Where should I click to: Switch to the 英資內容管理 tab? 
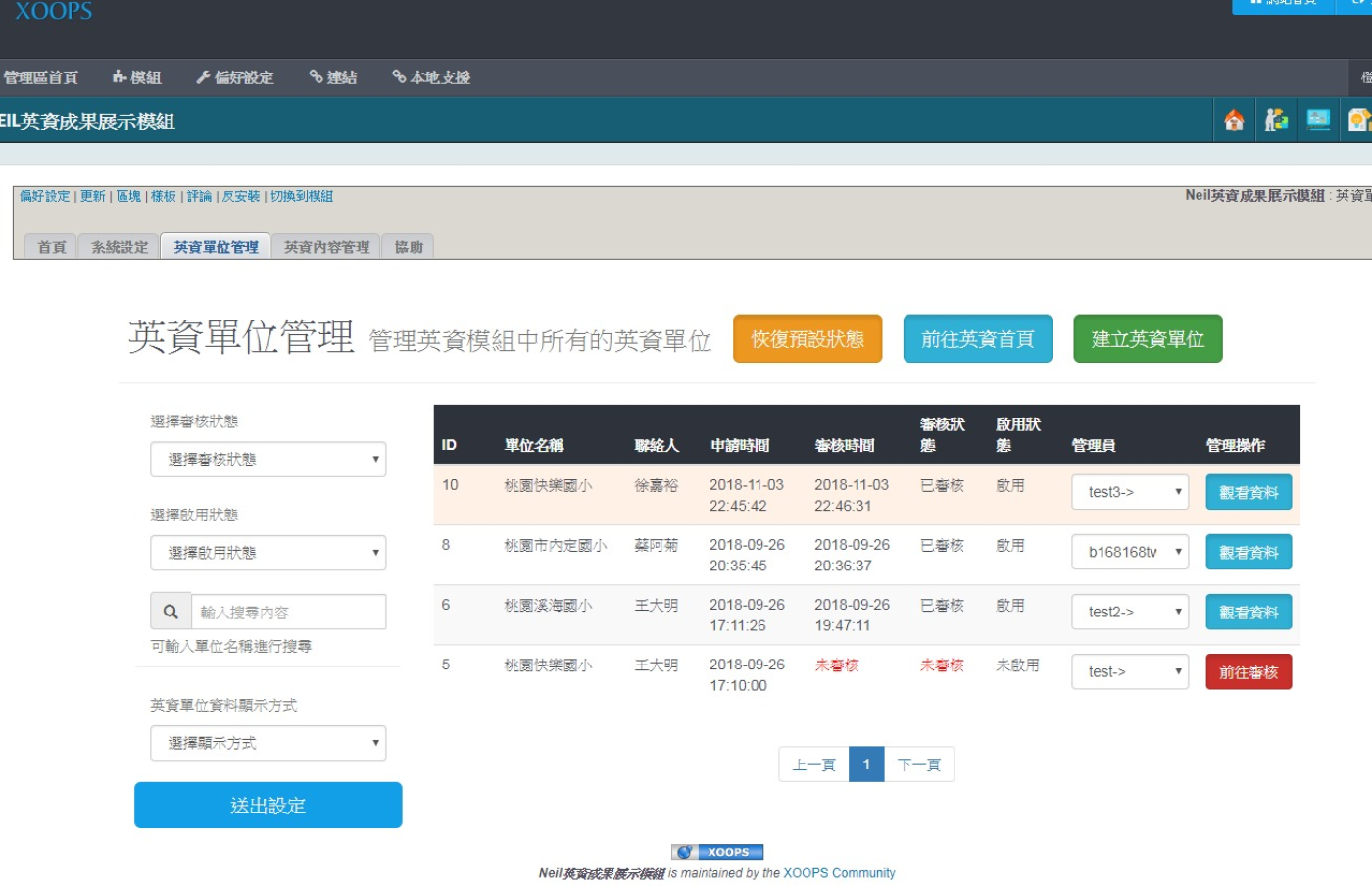tap(326, 247)
